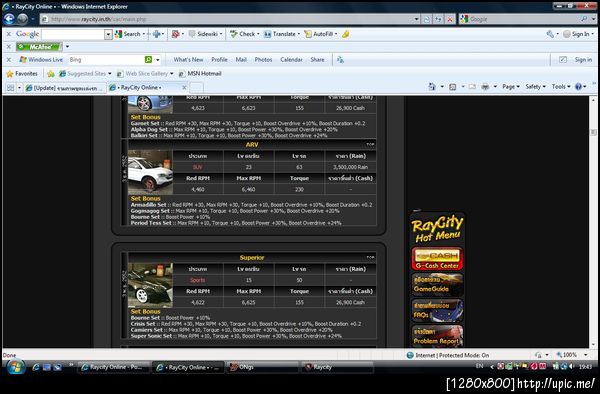Open the Help question mark menu
Viewport: 600px width, 394px height.
tap(580, 87)
